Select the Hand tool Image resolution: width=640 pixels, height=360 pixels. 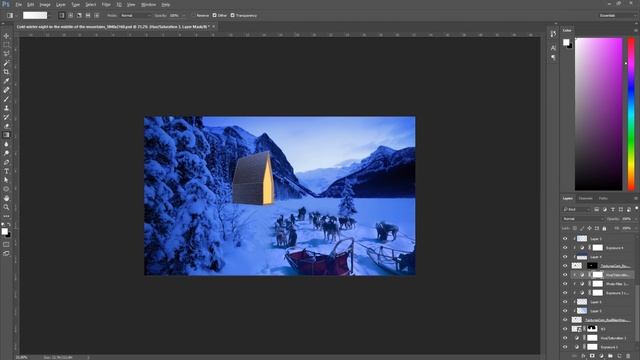click(x=6, y=198)
